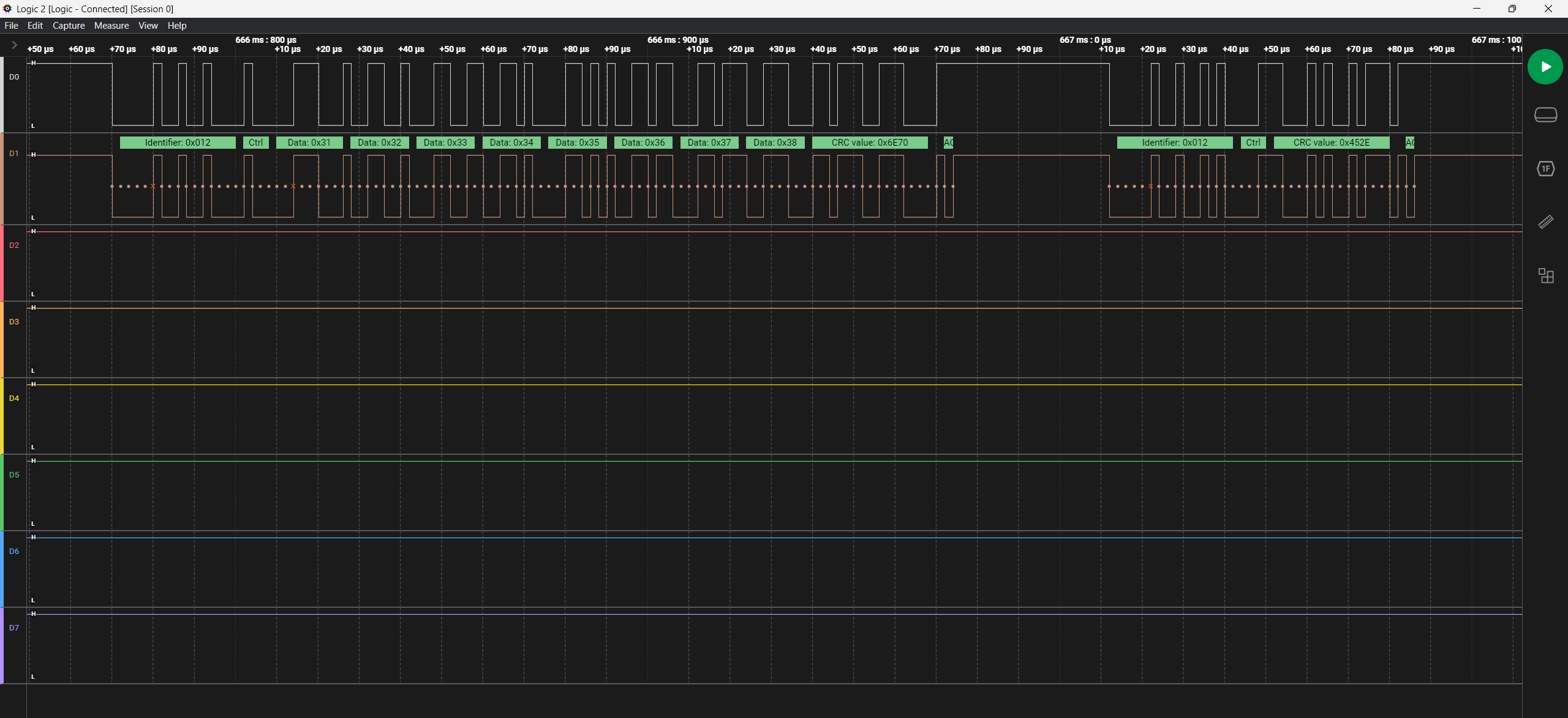Expand the left sidebar chevron arrow

point(14,45)
